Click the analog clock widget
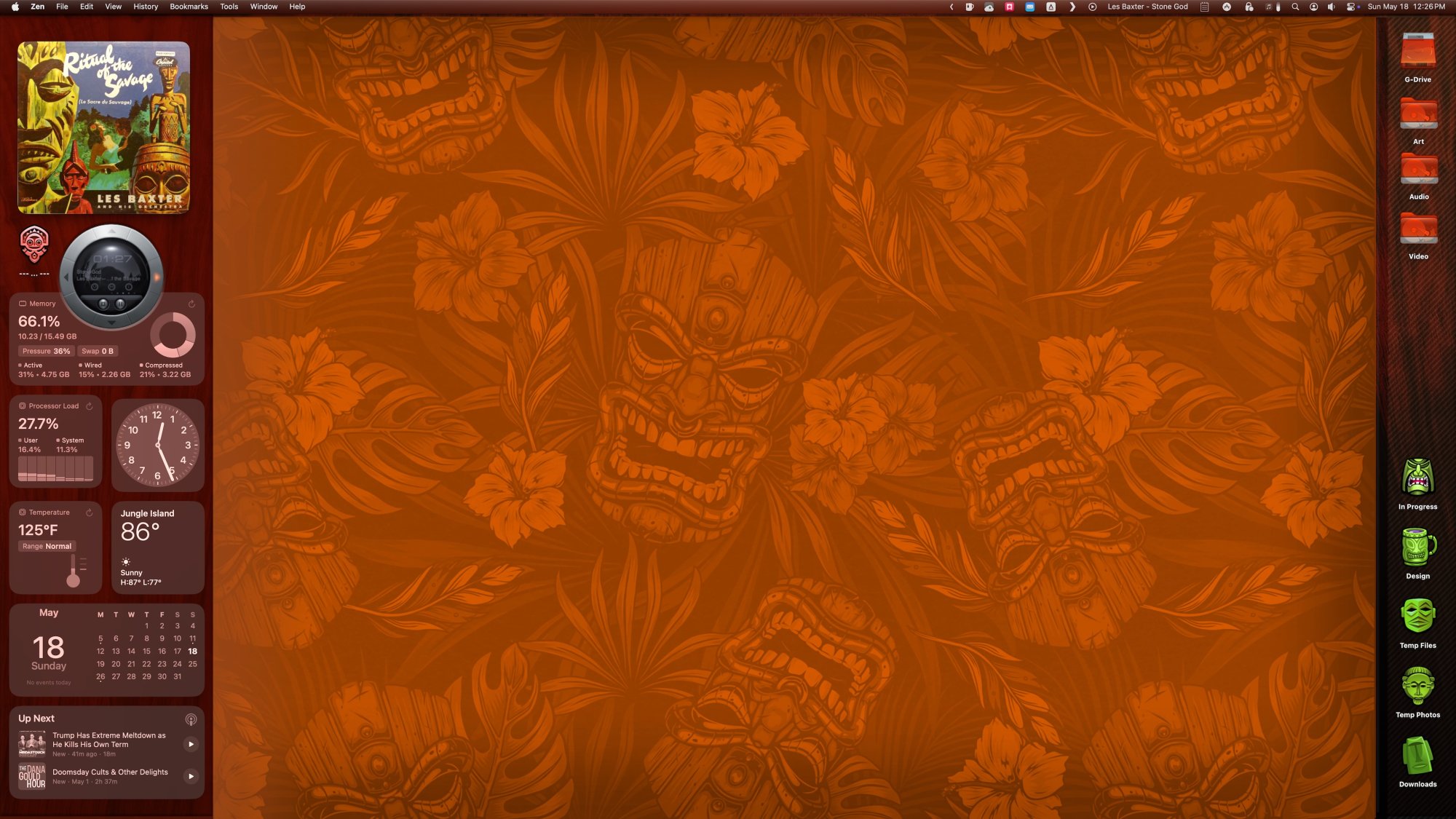This screenshot has width=1456, height=819. click(x=157, y=445)
